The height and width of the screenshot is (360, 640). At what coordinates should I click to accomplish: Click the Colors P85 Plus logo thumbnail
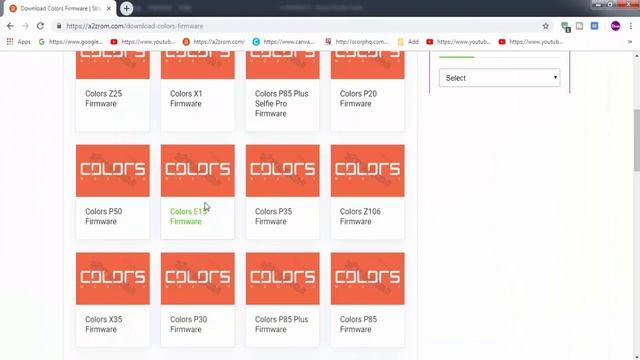coord(282,278)
